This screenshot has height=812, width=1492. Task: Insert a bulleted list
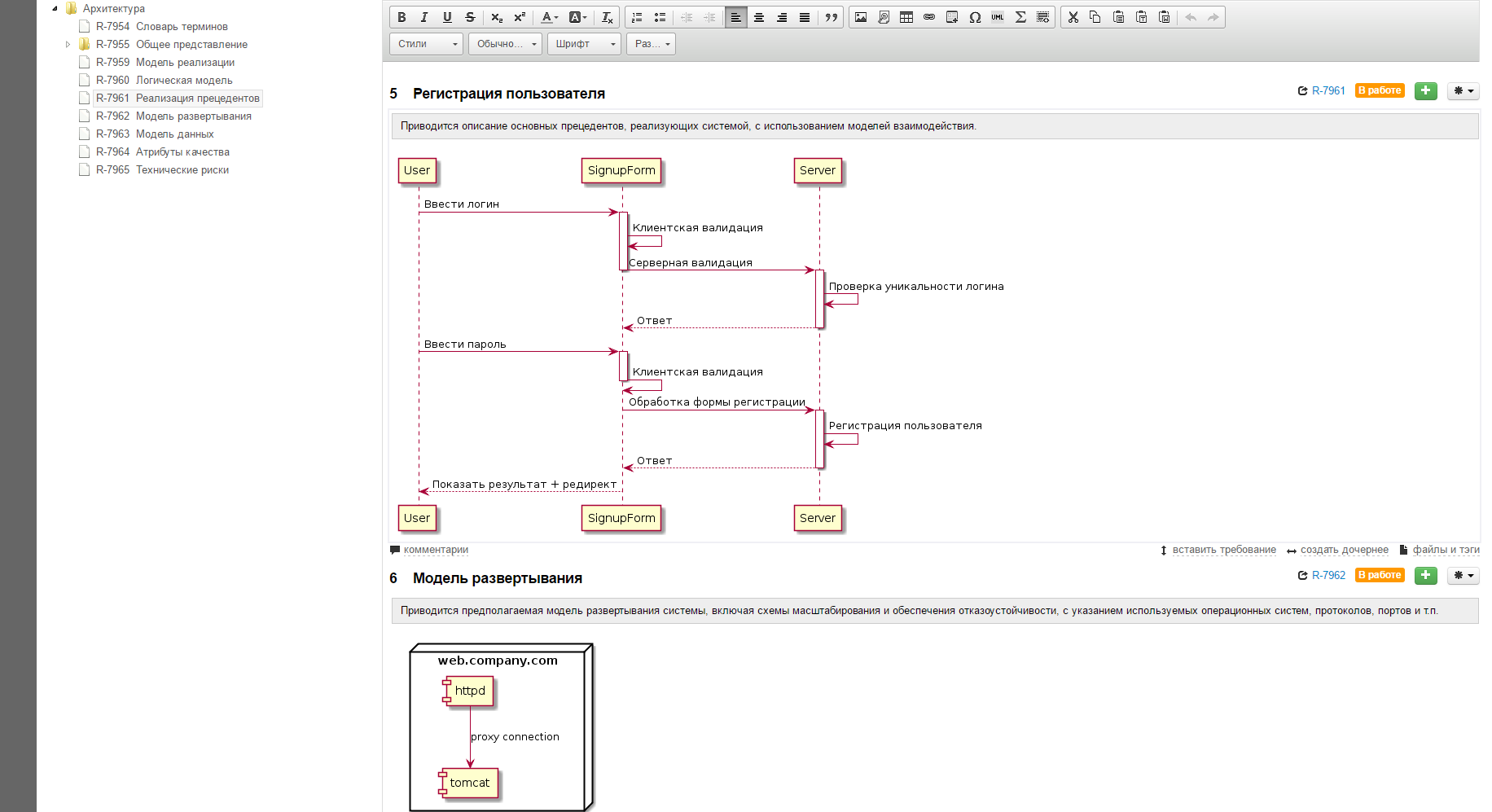tap(660, 17)
